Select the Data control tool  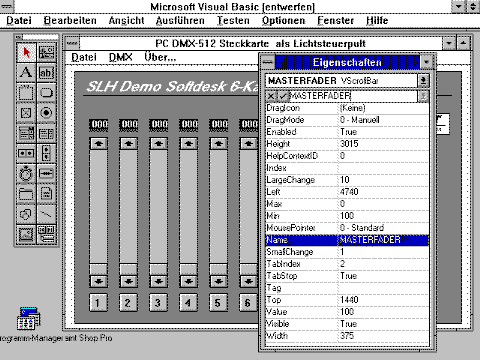click(x=46, y=234)
